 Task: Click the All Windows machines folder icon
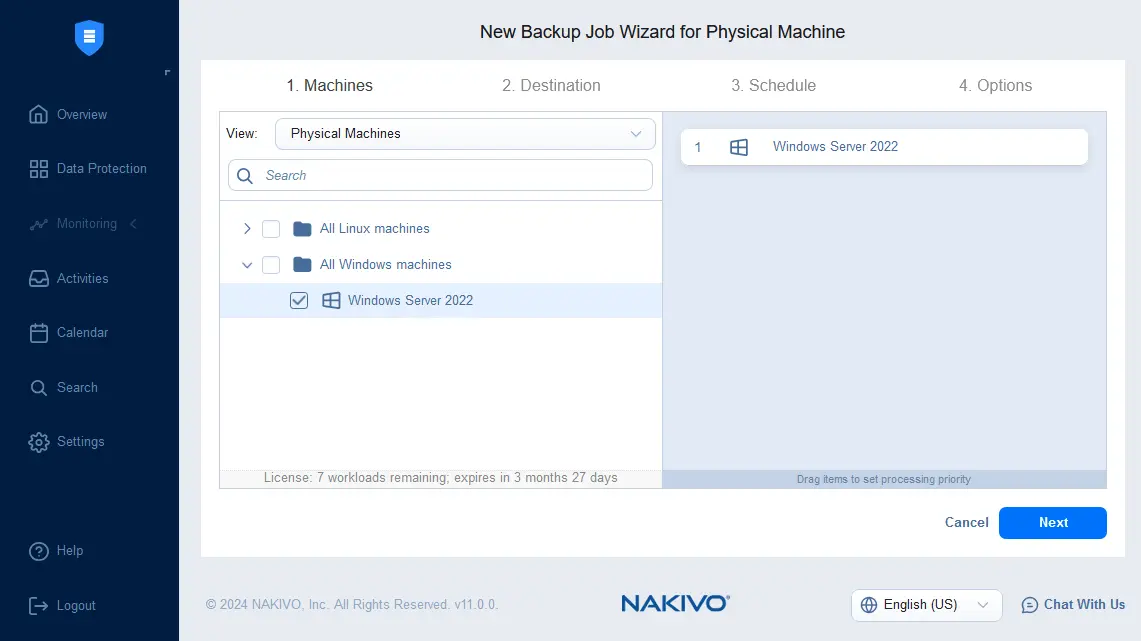pos(302,265)
